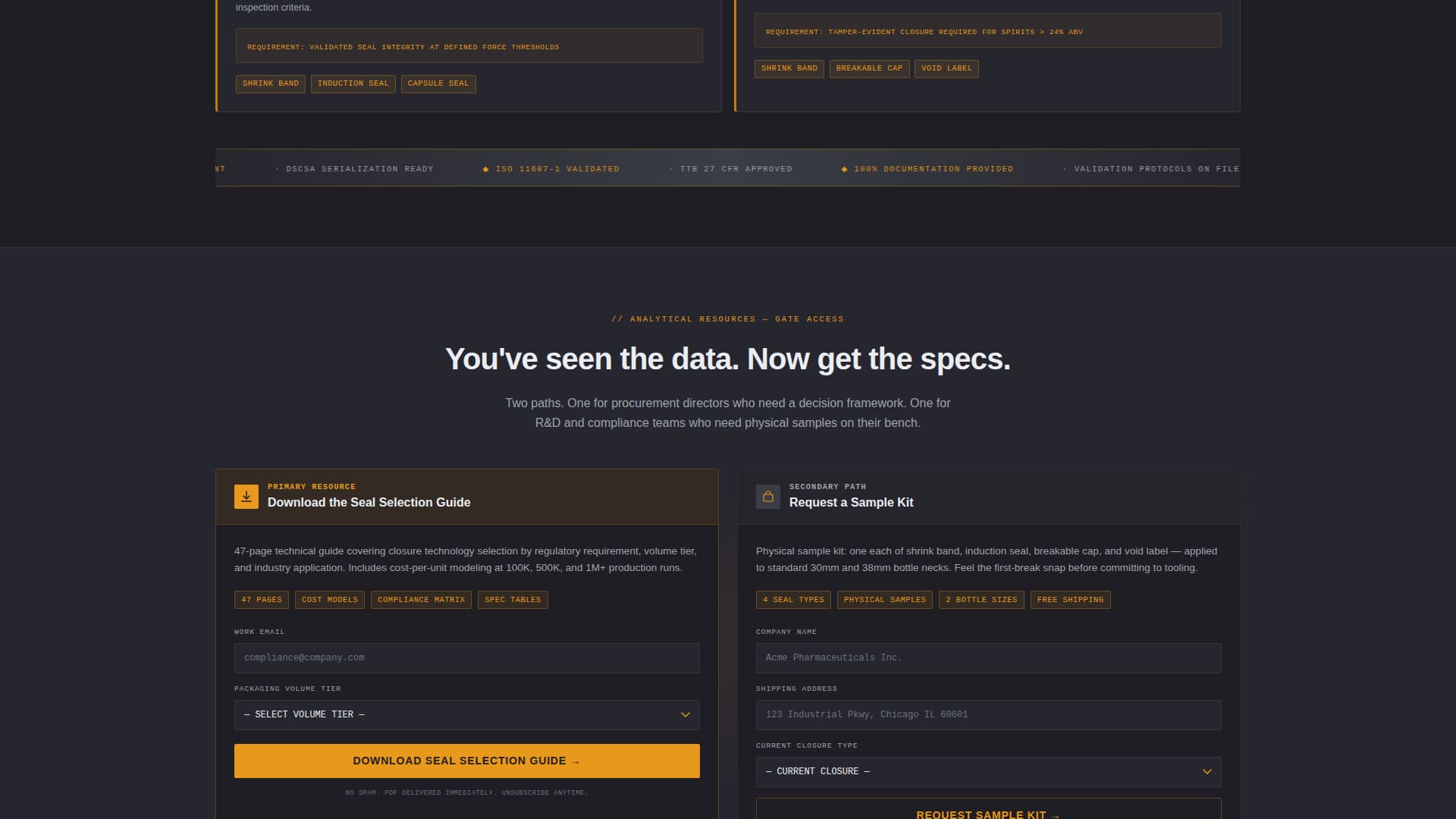Screen dimensions: 1456x819
Task: Open the Select Volume Tier dropdown
Action: [467, 715]
